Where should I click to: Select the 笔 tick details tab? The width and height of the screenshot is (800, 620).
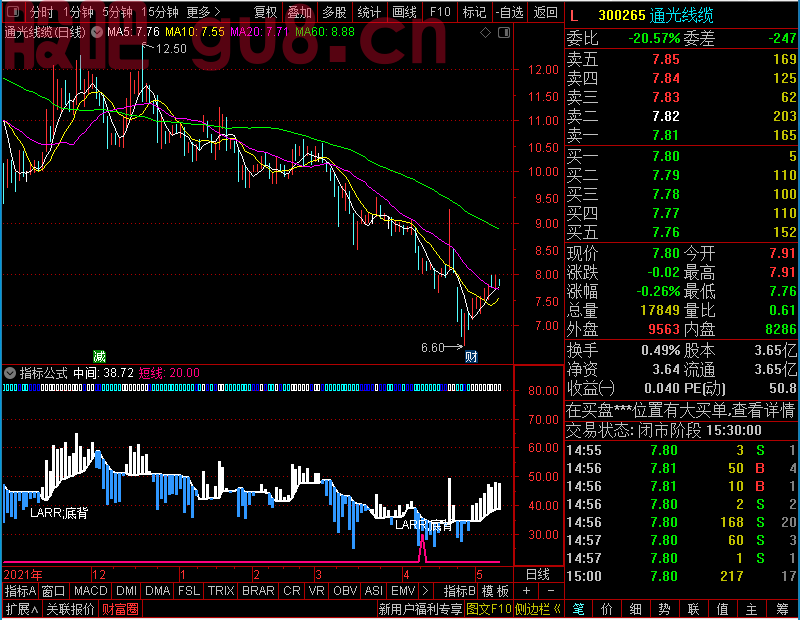point(579,609)
